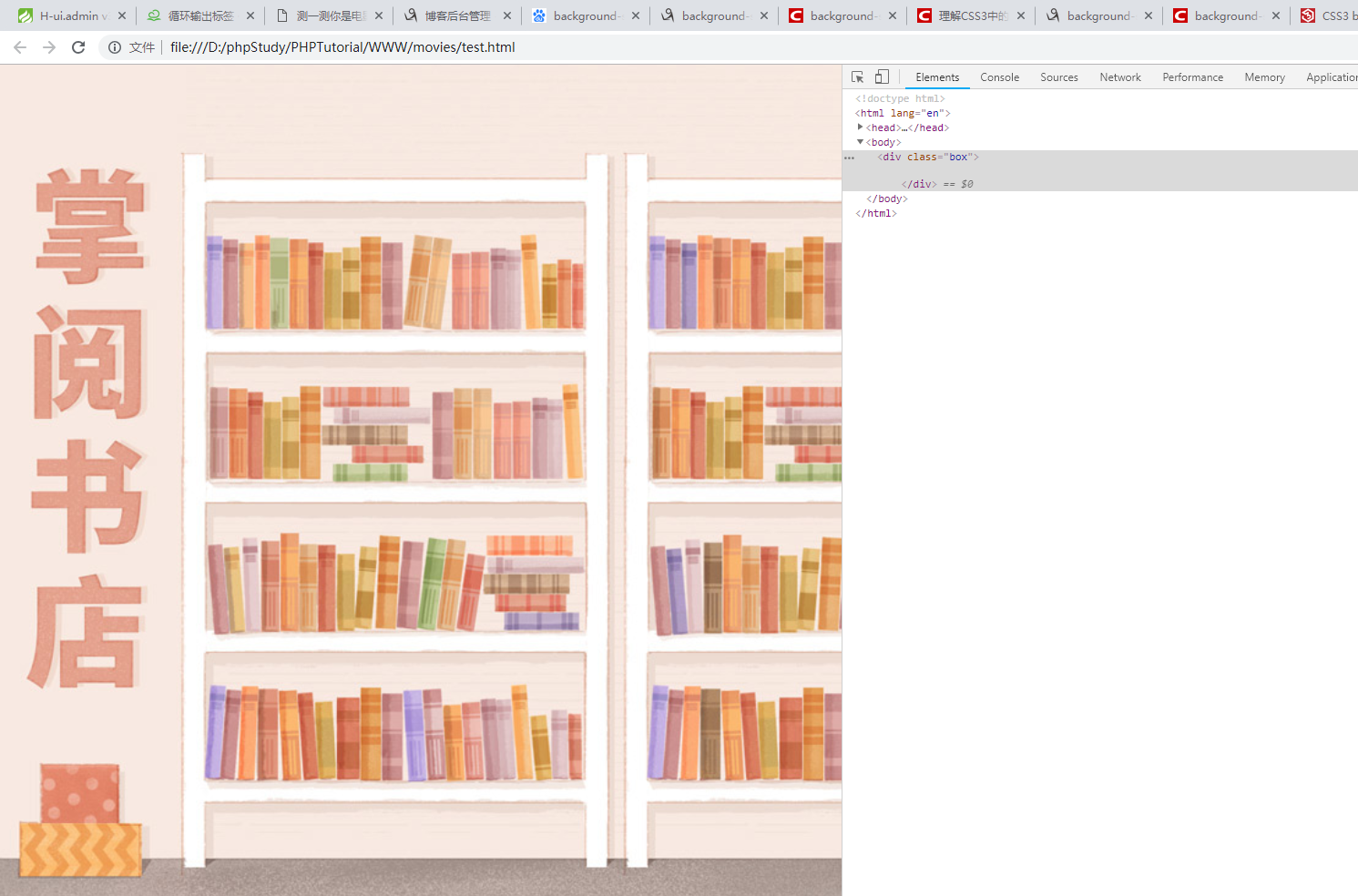Expand the head node in the DOM tree

(x=860, y=127)
